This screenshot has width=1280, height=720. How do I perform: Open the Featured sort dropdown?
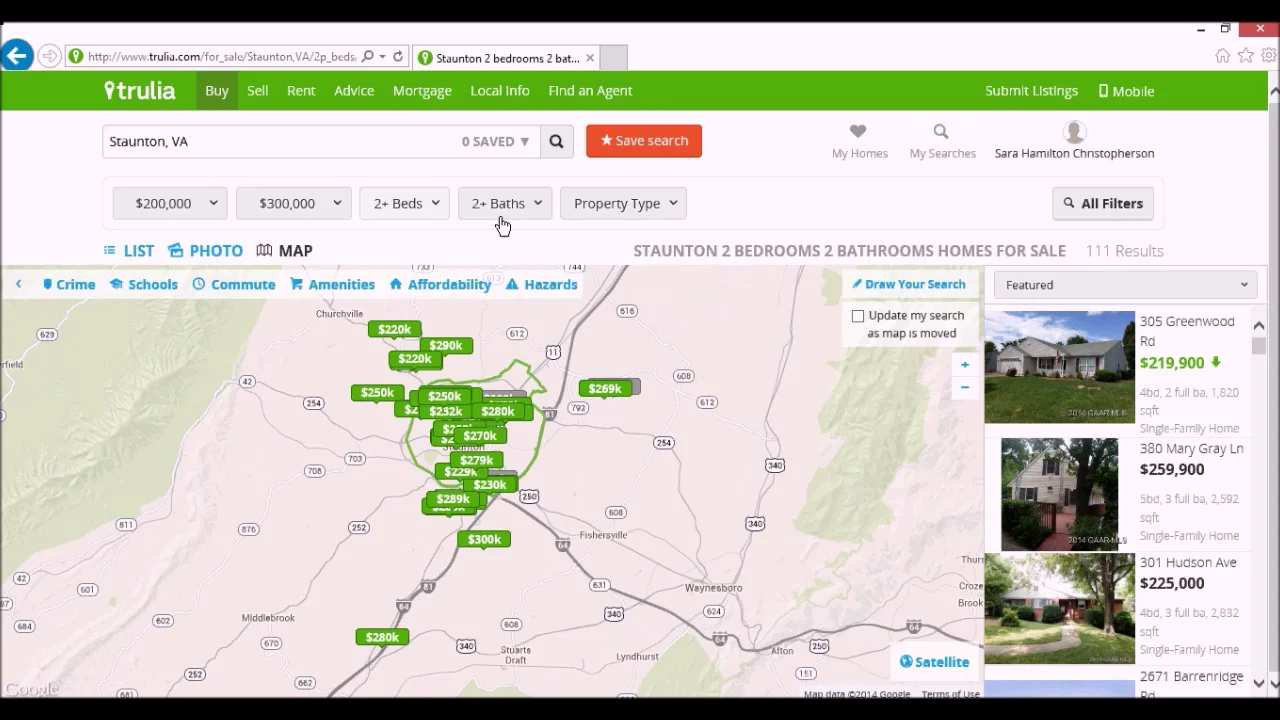(1126, 286)
